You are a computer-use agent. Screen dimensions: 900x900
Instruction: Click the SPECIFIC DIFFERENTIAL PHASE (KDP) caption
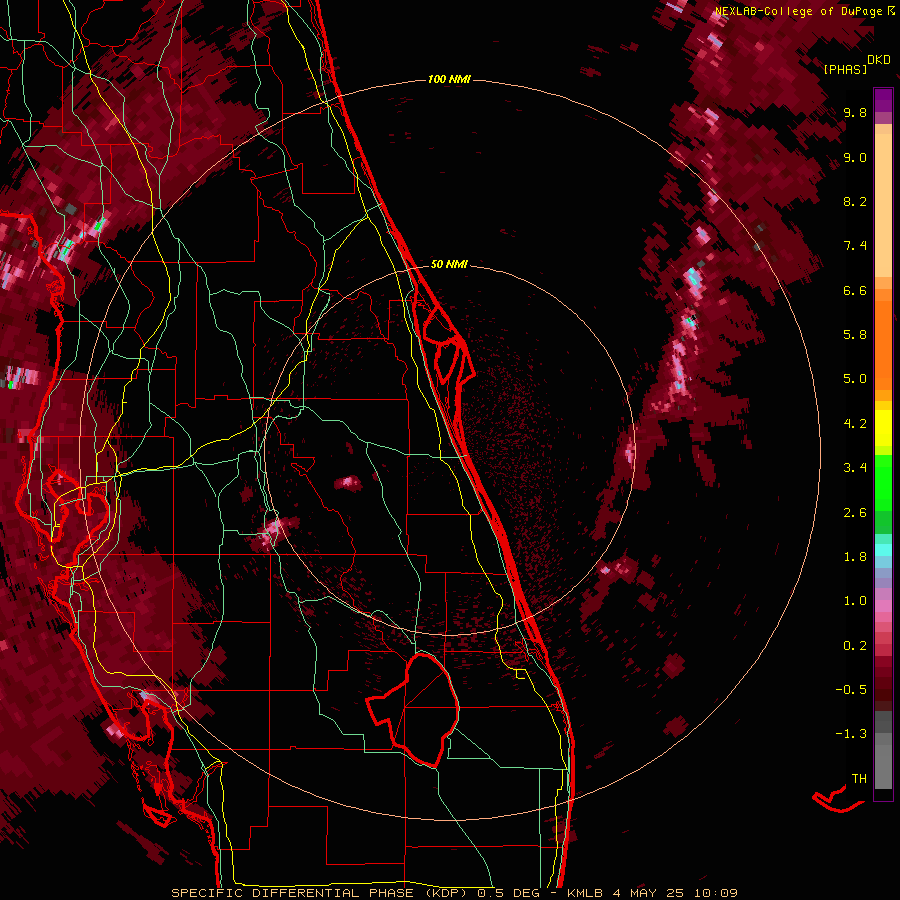[x=321, y=893]
